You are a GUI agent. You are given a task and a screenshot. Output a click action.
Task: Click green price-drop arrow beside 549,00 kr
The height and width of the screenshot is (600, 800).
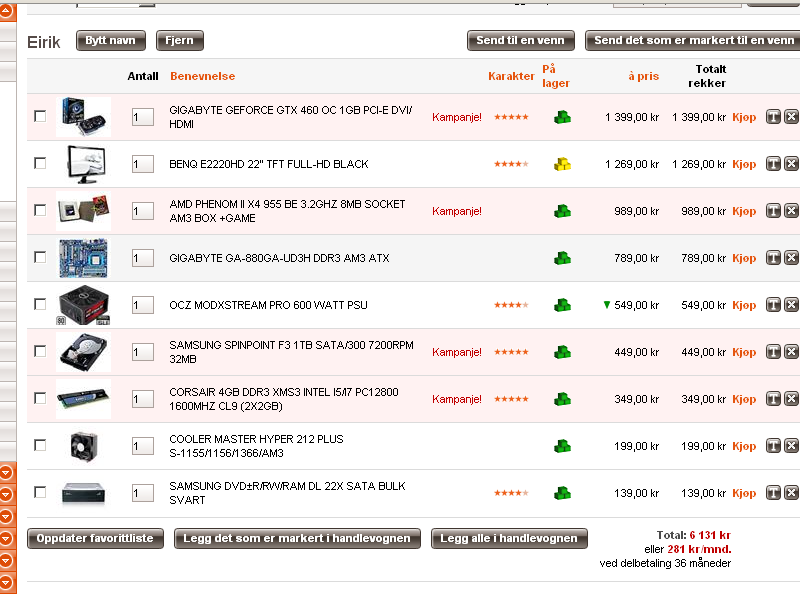[607, 305]
